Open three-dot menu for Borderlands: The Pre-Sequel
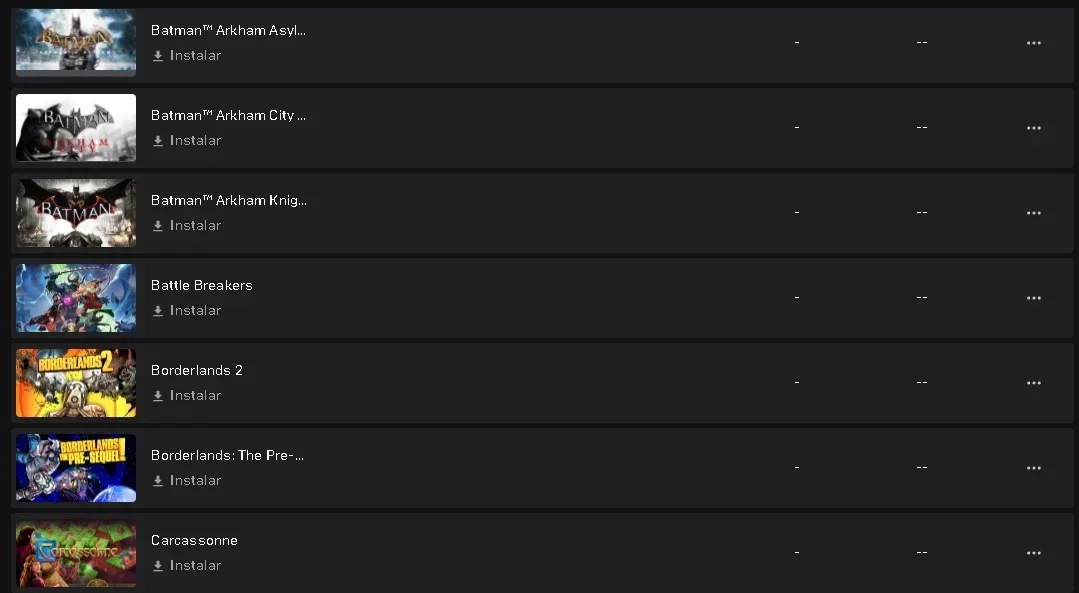Image resolution: width=1079 pixels, height=593 pixels. 1034,468
